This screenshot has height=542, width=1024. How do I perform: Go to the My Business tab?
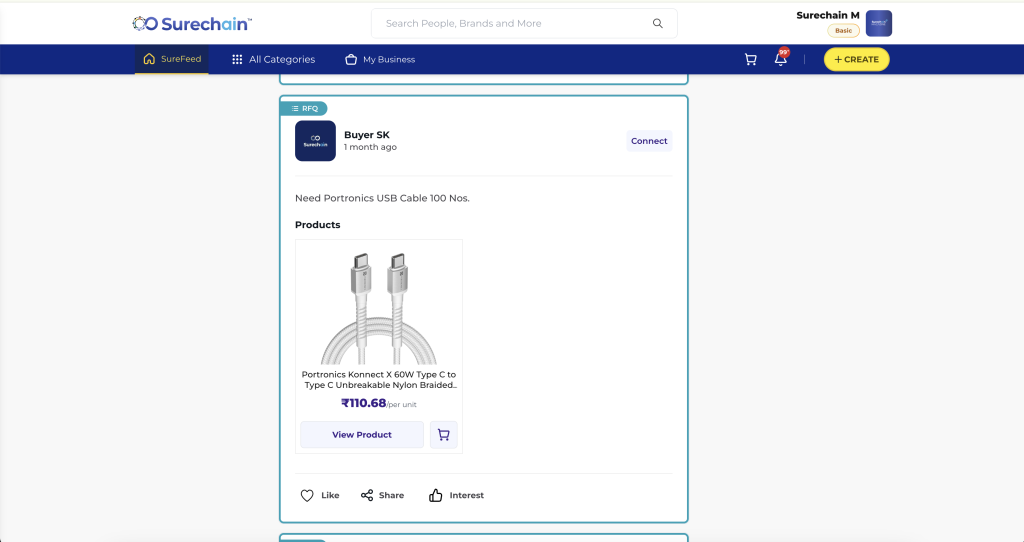380,59
